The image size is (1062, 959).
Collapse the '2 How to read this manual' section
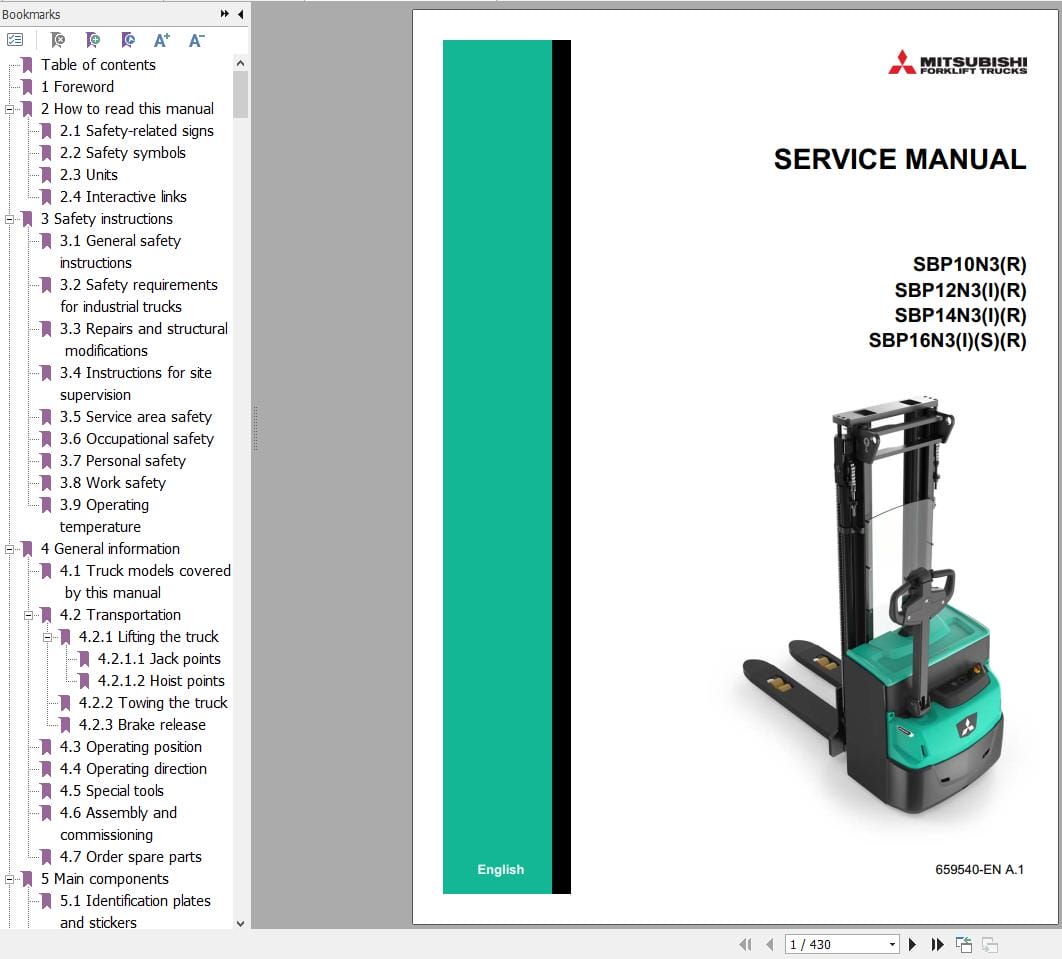coord(9,108)
